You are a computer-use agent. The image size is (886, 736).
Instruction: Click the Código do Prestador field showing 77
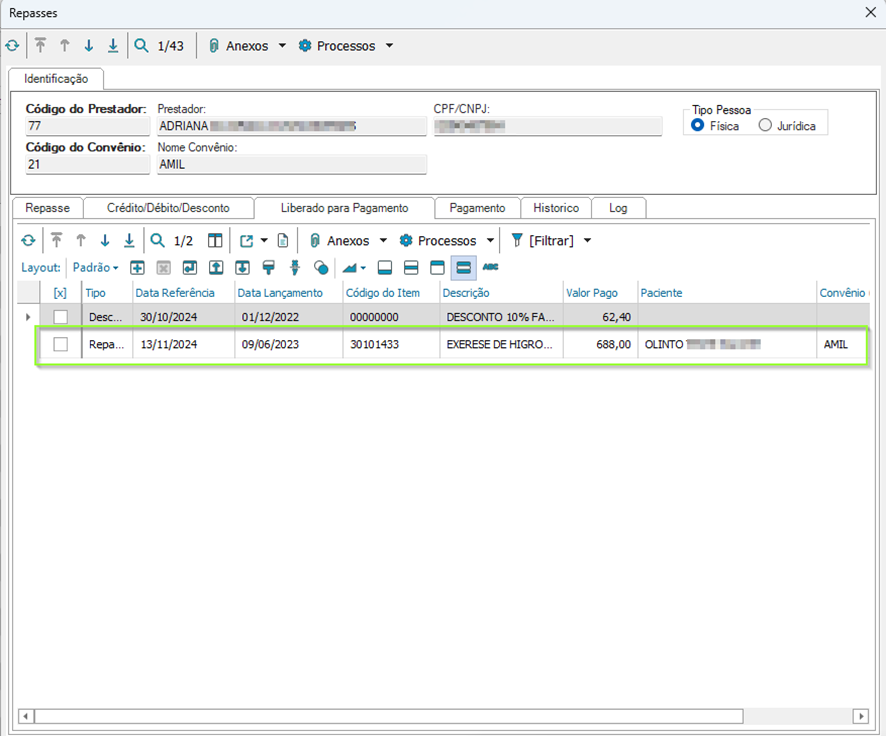click(x=88, y=126)
